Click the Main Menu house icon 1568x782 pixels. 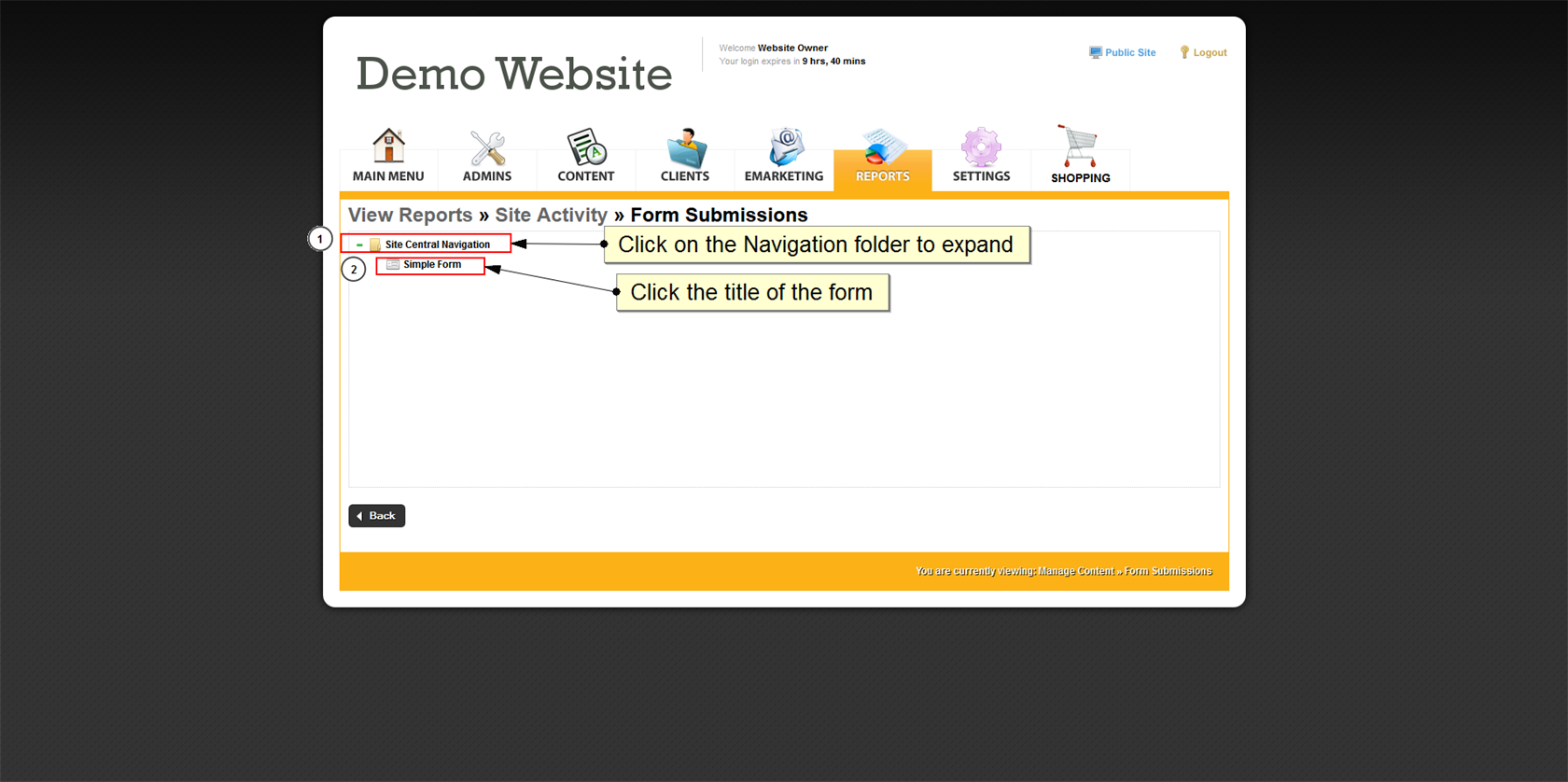point(388,147)
